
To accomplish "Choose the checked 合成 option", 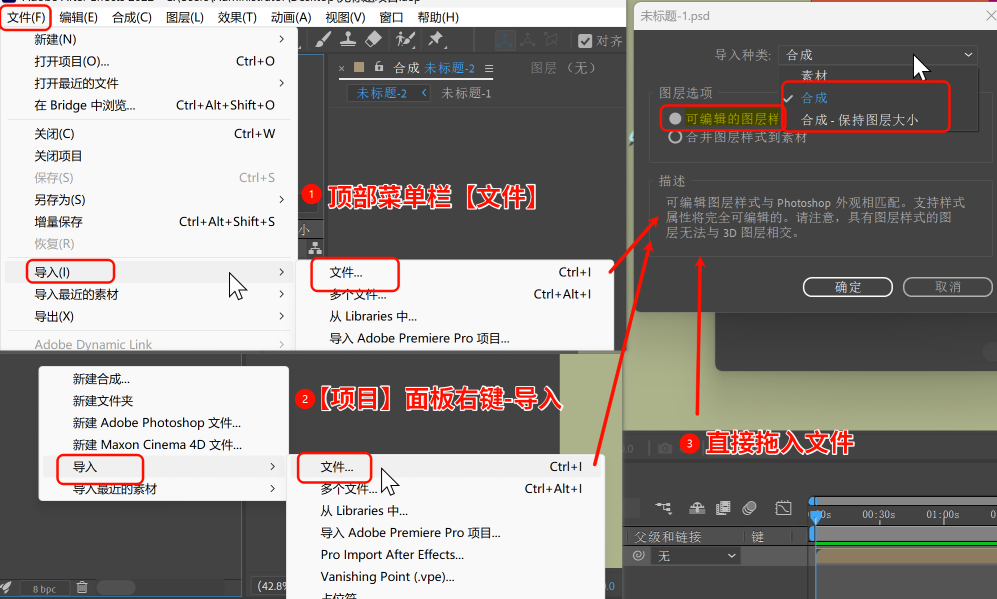I will coord(814,97).
